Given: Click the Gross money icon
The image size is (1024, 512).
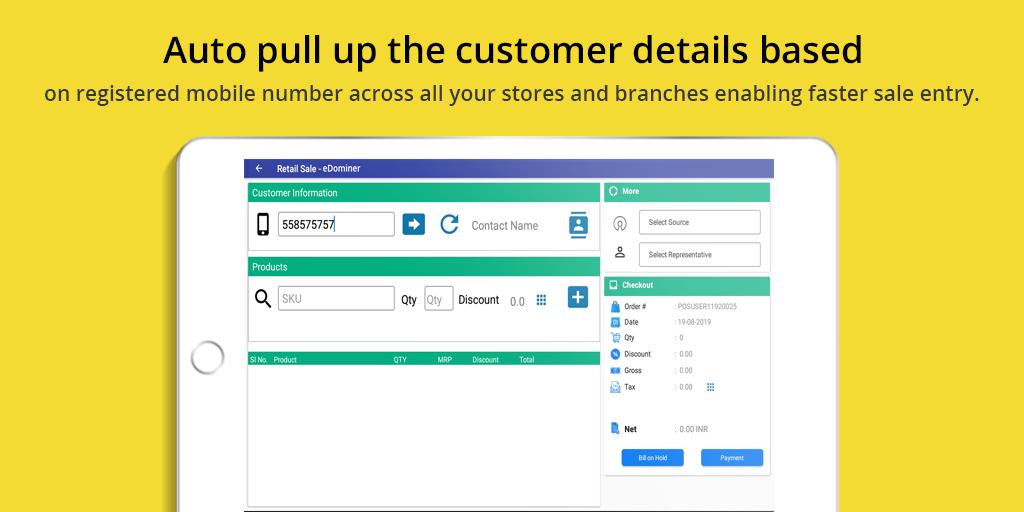Looking at the screenshot, I should [x=615, y=370].
